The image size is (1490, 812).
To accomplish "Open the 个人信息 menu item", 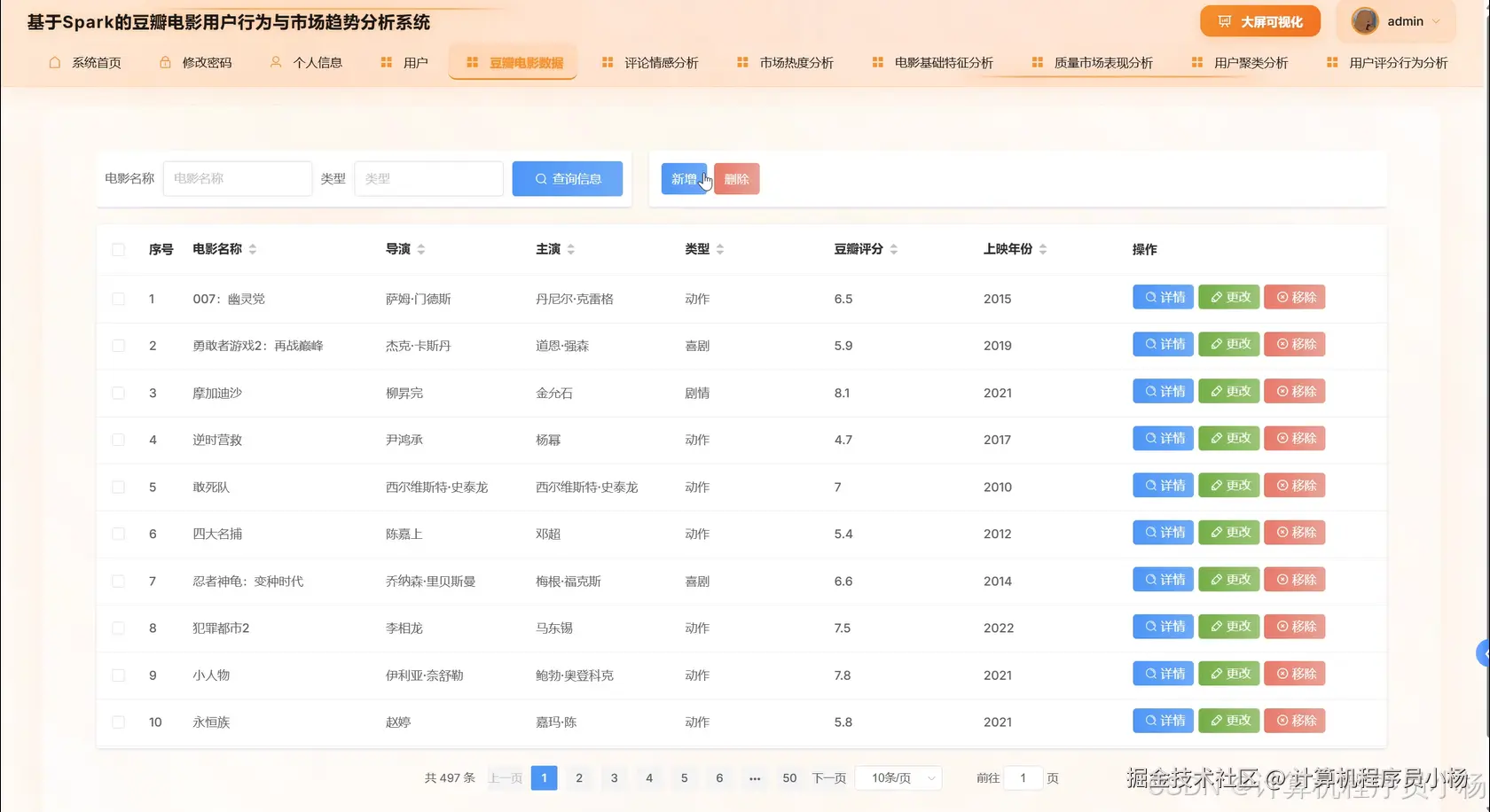I will (307, 63).
